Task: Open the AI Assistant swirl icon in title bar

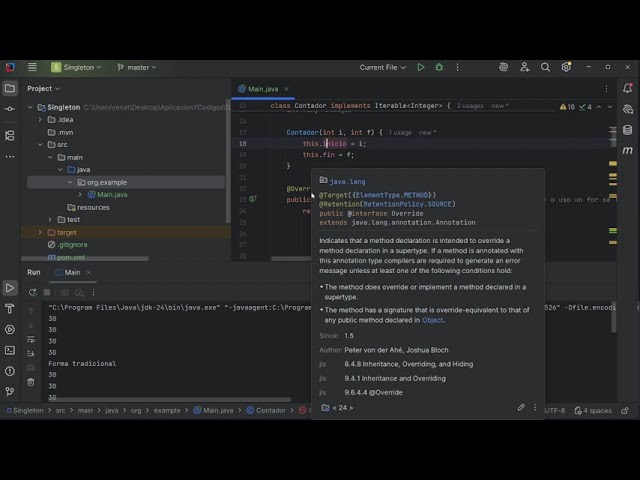Action: pyautogui.click(x=503, y=67)
